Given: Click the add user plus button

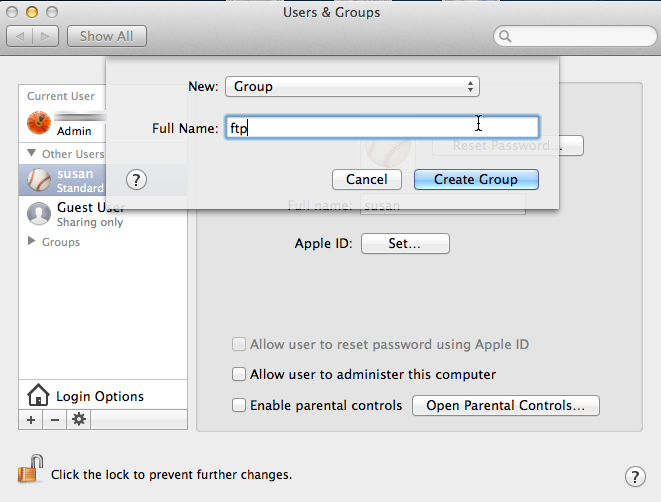Looking at the screenshot, I should pyautogui.click(x=31, y=419).
